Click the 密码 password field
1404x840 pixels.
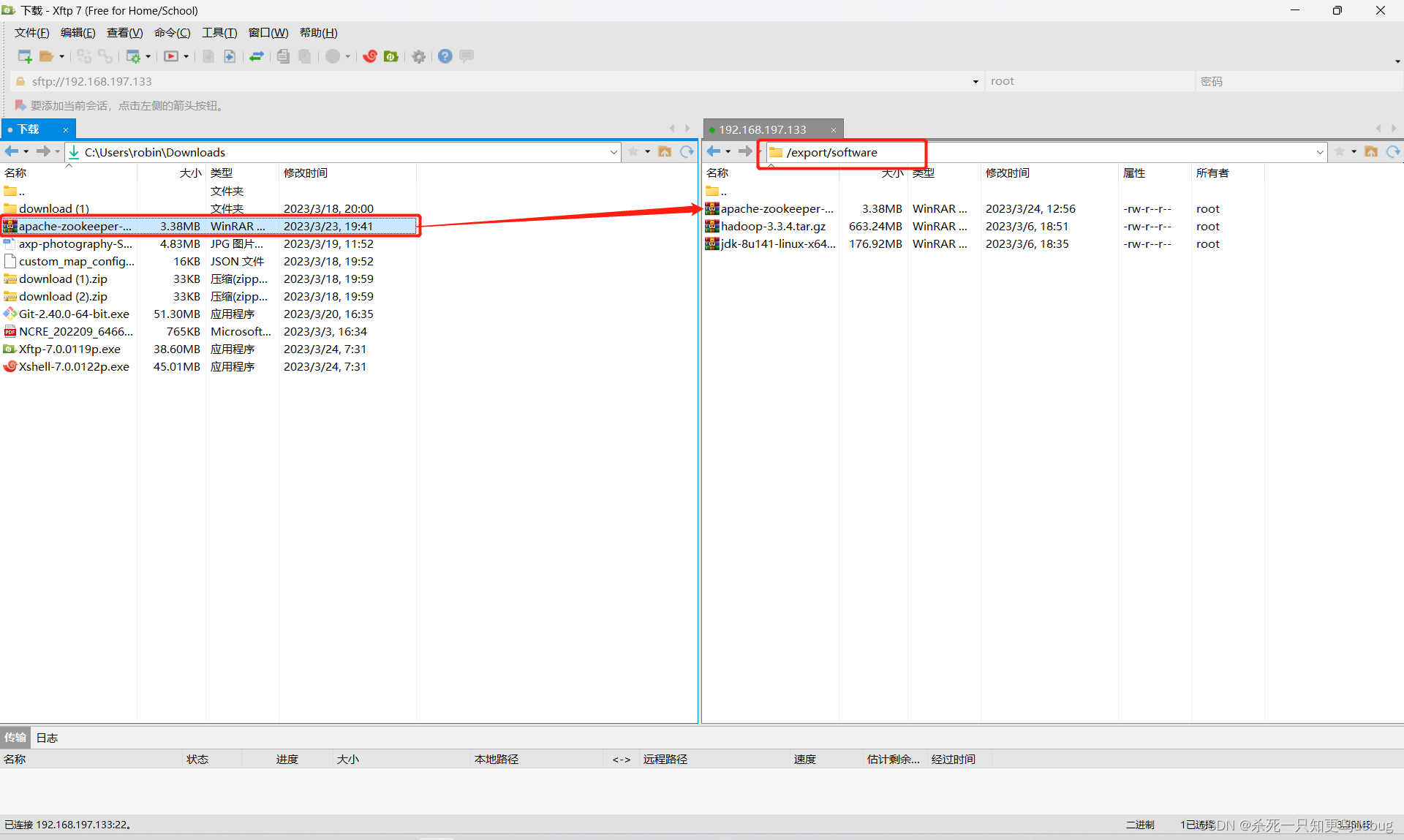pos(1299,81)
